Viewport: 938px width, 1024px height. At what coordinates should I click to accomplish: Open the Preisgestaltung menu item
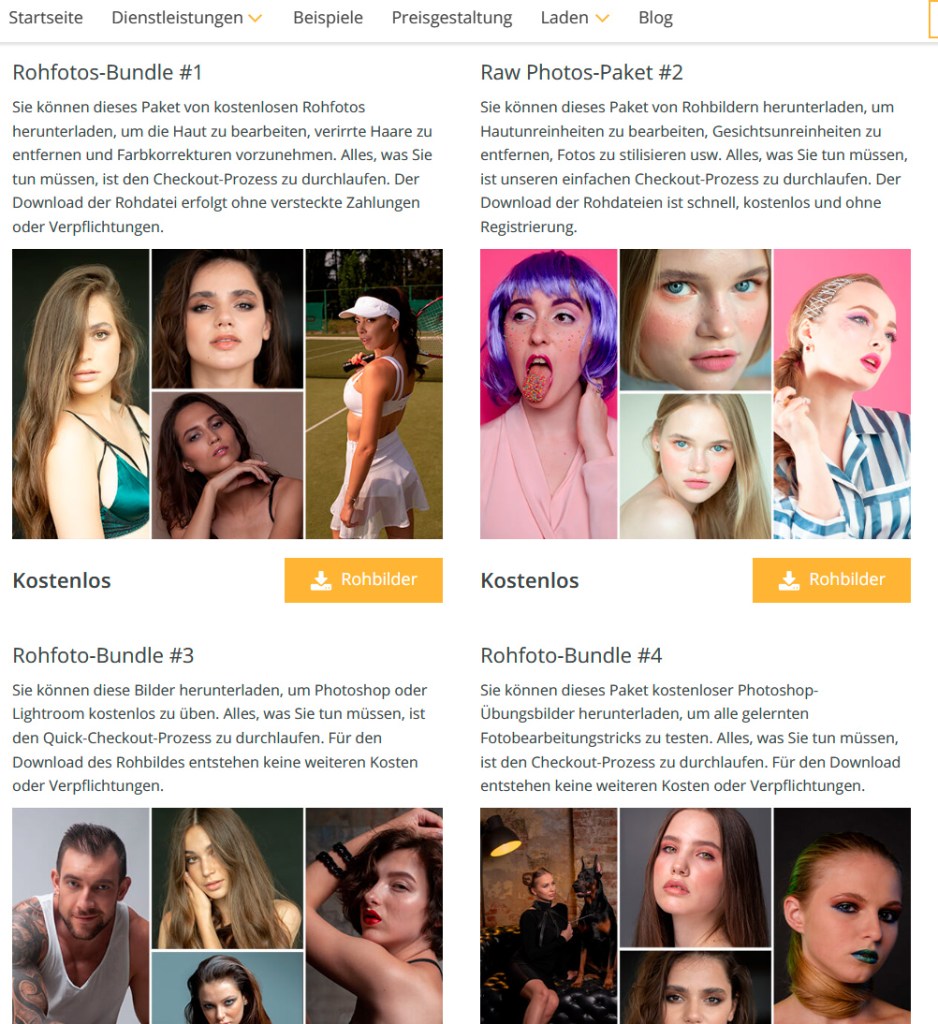coord(452,18)
